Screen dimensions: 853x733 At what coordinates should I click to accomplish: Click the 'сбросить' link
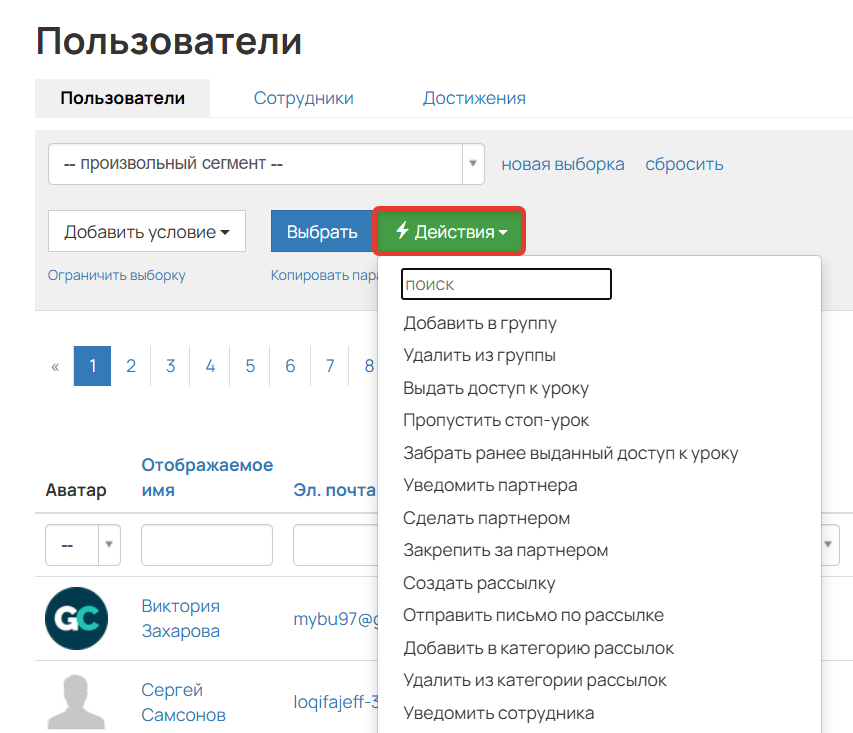pos(684,163)
